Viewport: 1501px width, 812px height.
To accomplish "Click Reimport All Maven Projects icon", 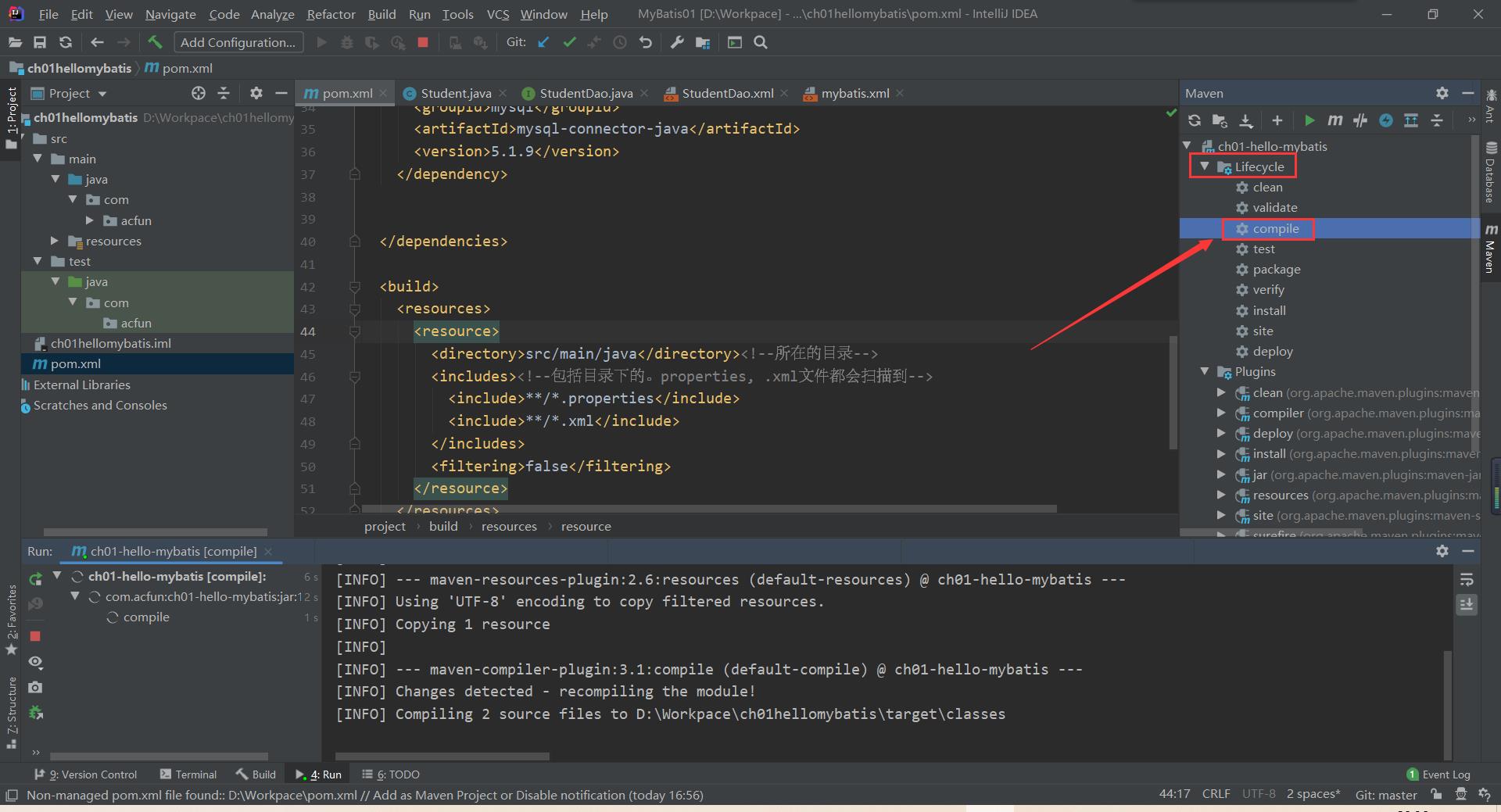I will pos(1194,120).
